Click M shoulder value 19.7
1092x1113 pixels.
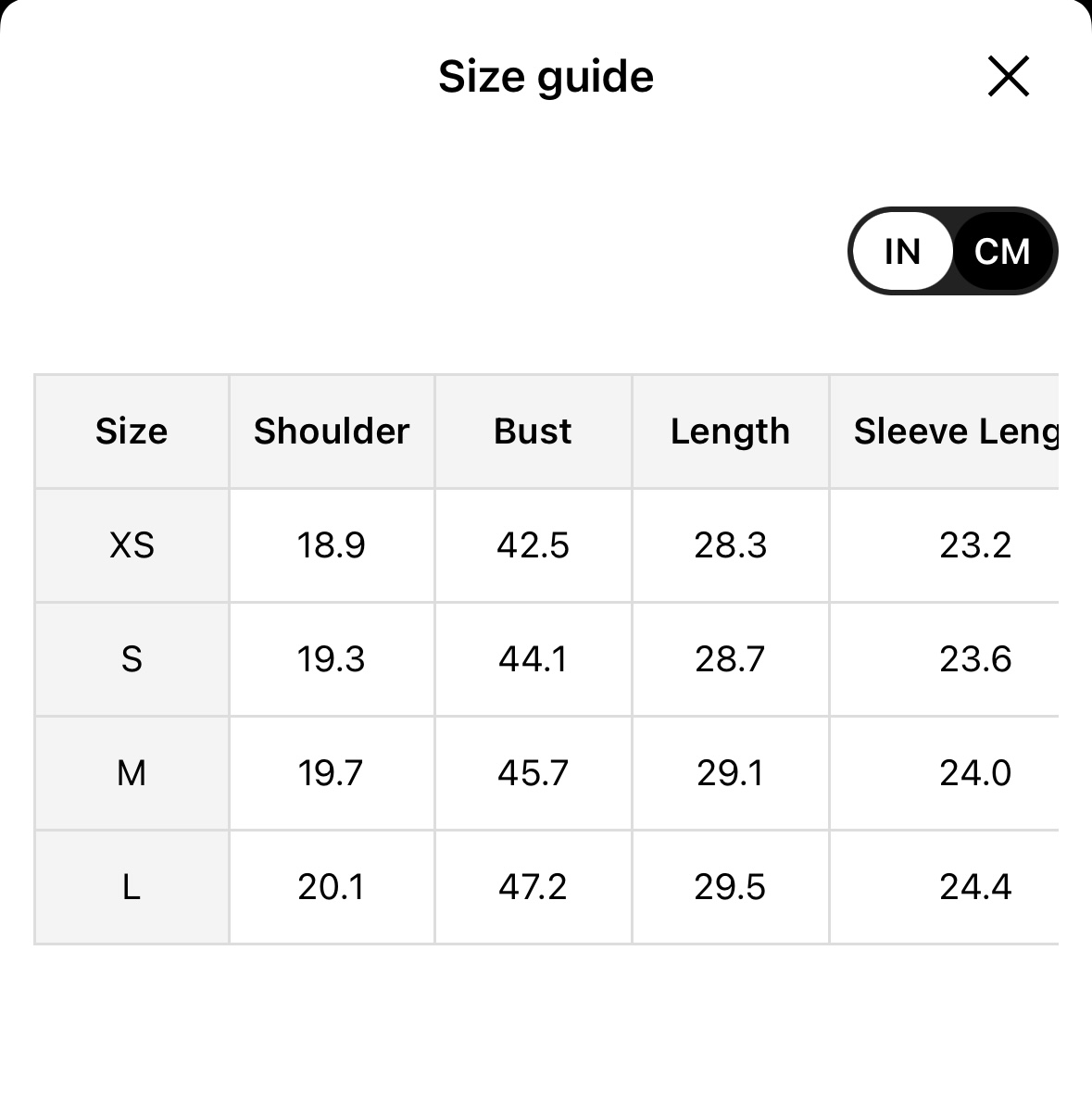[331, 773]
